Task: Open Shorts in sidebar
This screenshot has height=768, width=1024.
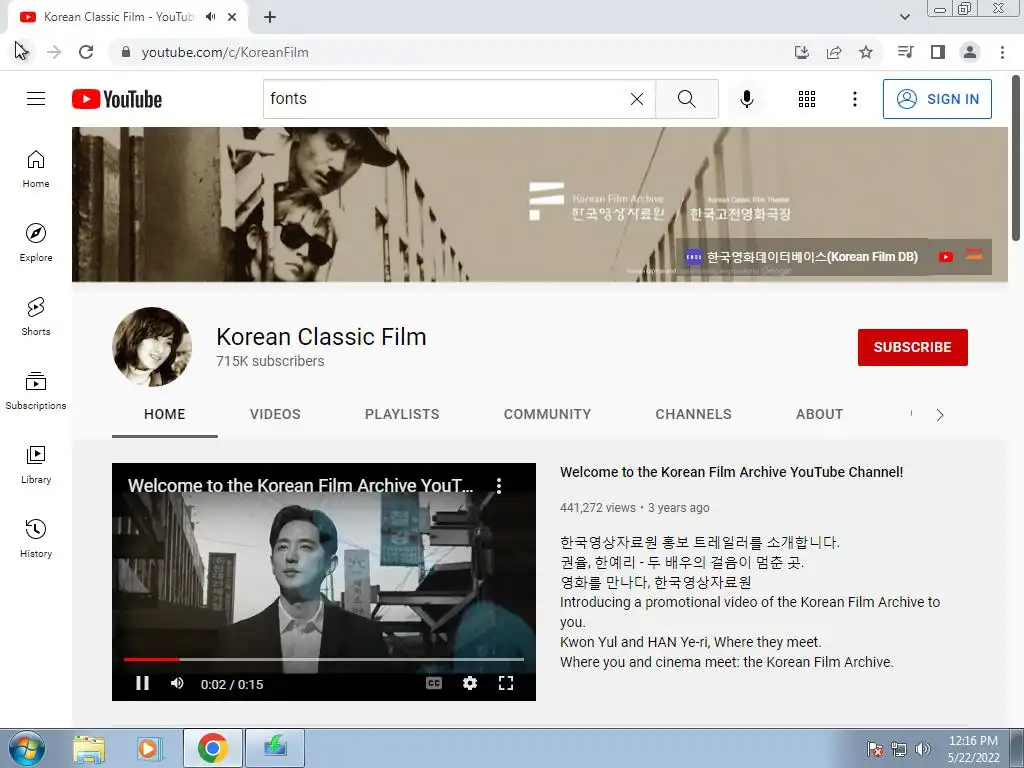Action: (x=36, y=317)
